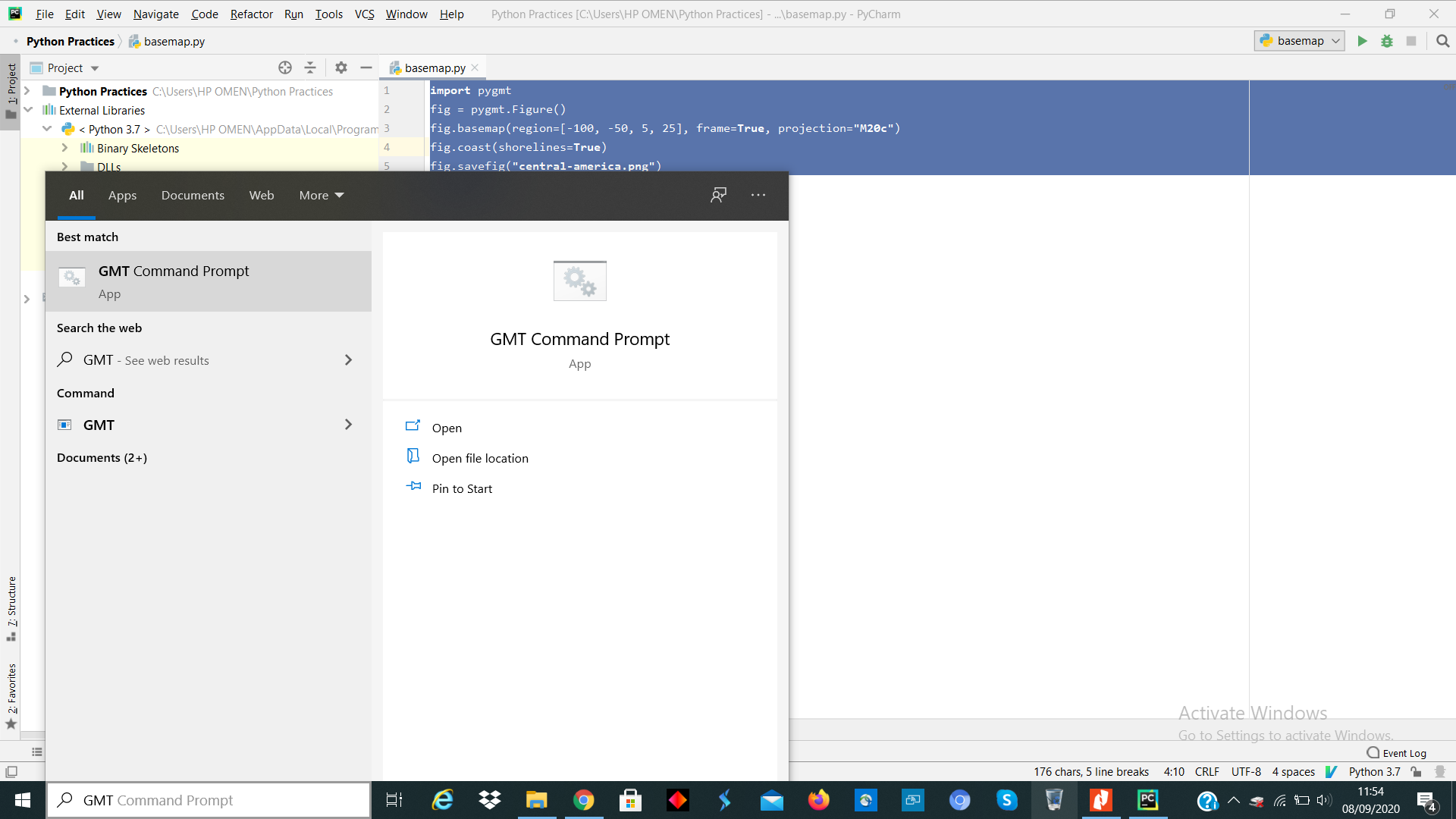Expand the More filter dropdown
The image size is (1456, 819).
321,195
